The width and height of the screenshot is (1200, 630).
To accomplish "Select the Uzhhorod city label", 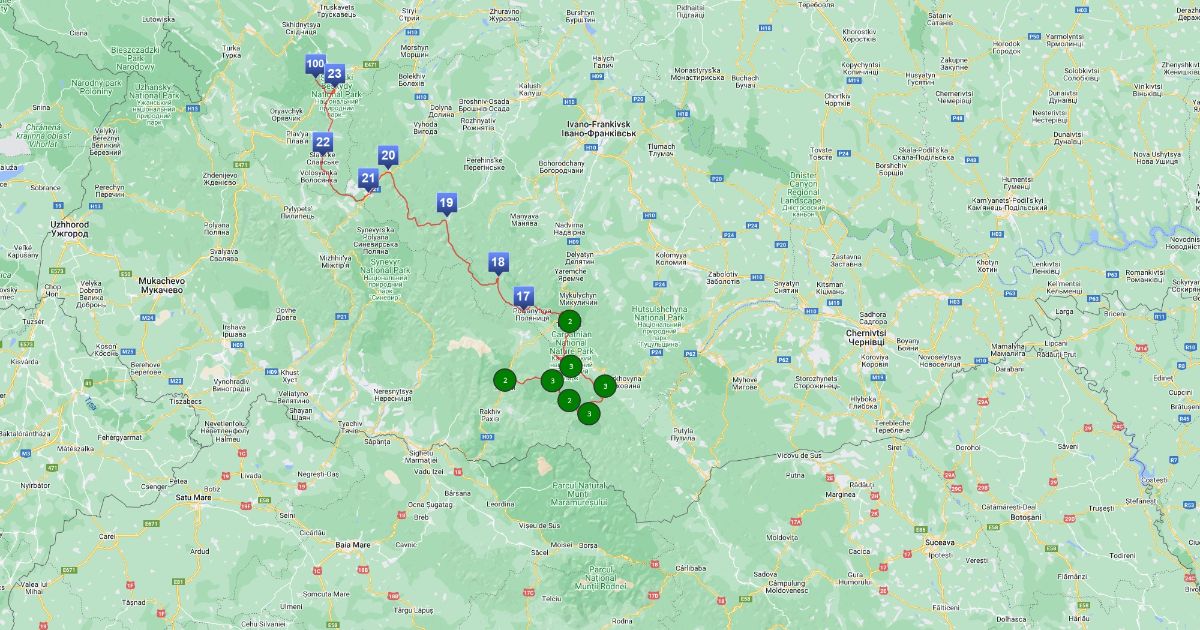I will [x=69, y=228].
